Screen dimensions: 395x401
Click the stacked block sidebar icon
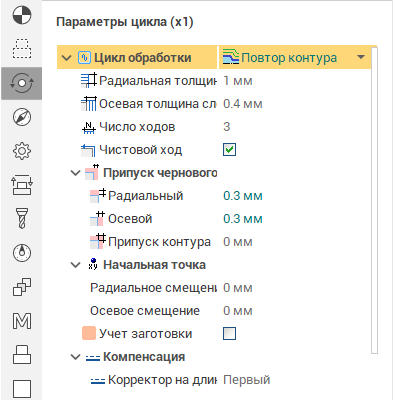22,354
